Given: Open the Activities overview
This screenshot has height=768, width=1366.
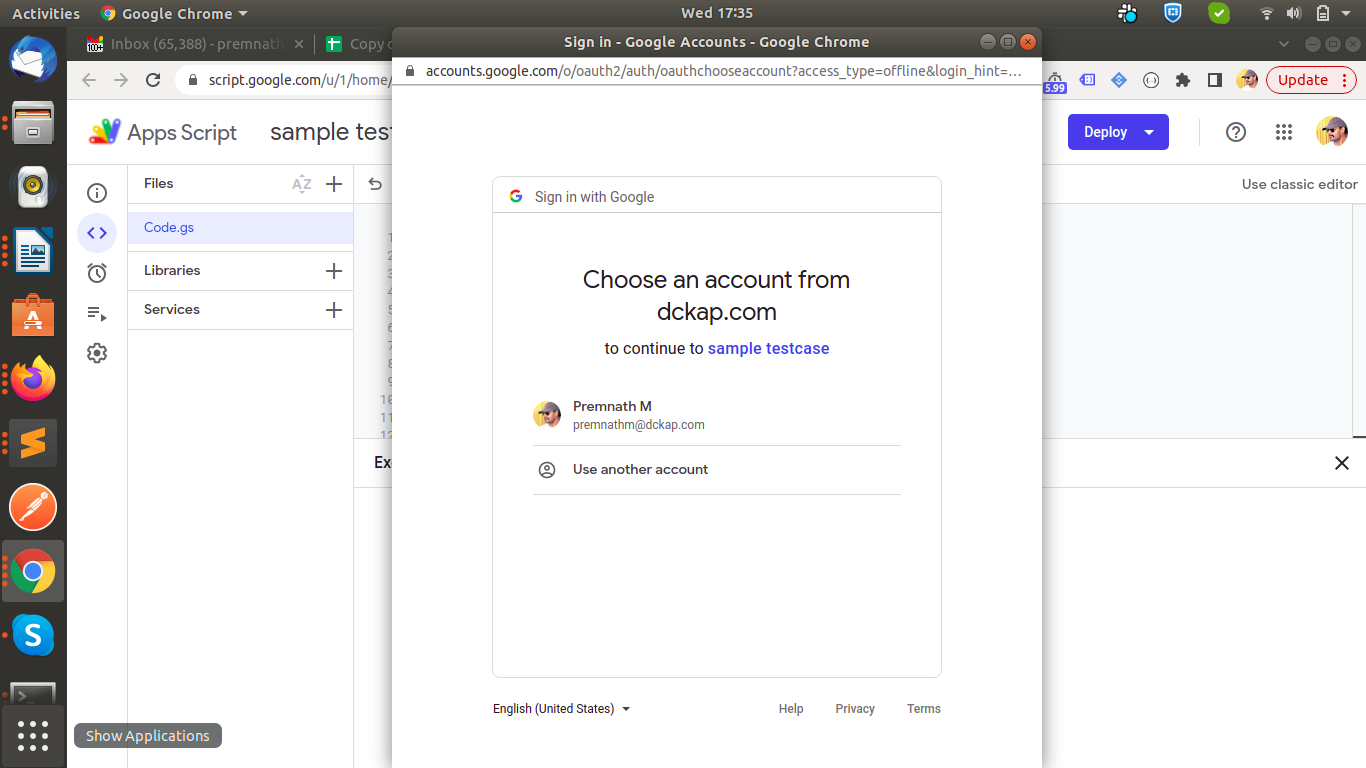Looking at the screenshot, I should click(x=46, y=14).
